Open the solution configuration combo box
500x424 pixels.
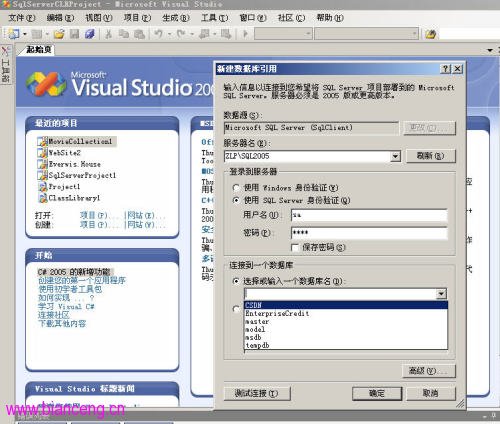(283, 34)
